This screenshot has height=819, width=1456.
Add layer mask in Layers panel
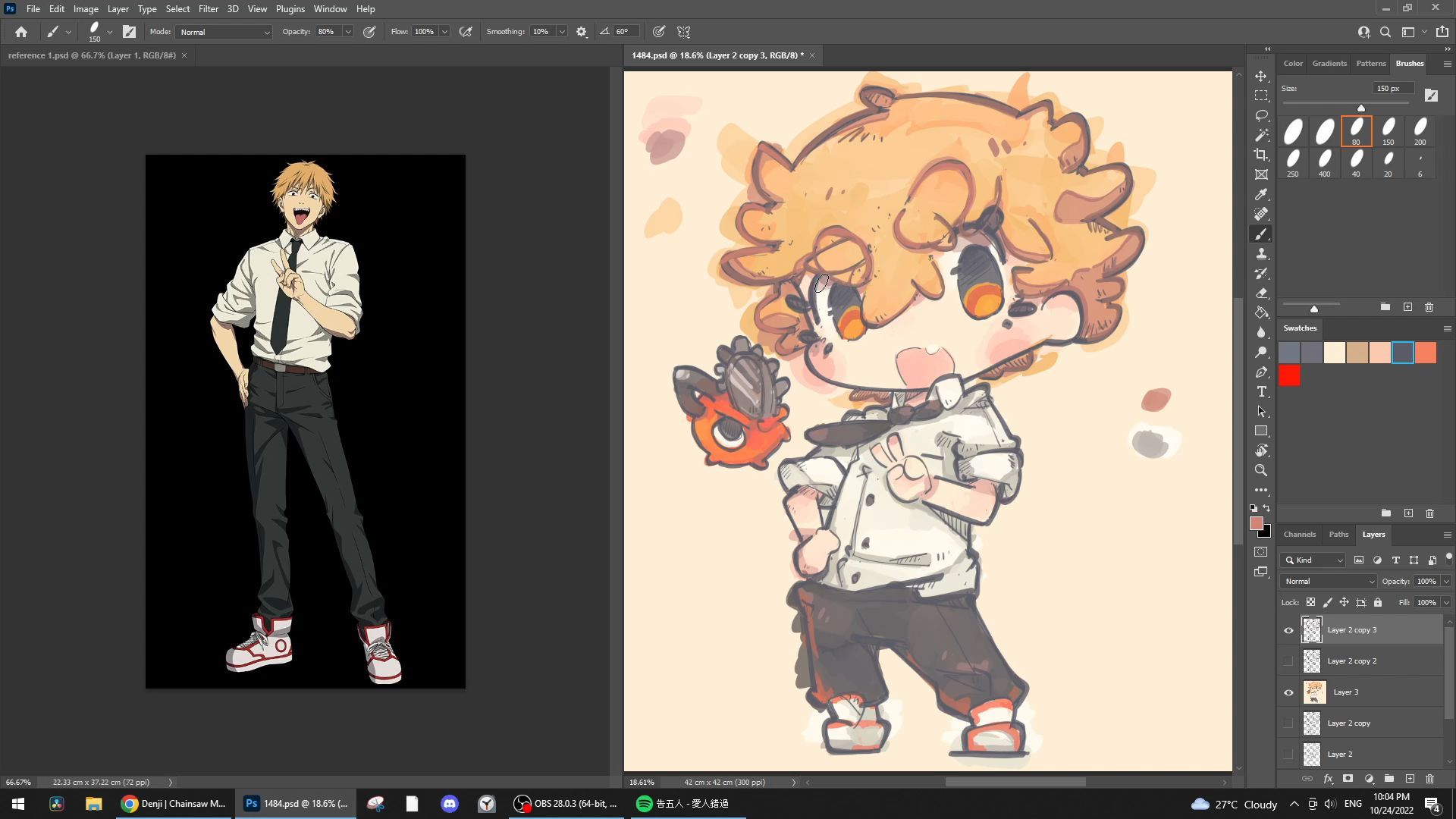click(1348, 779)
